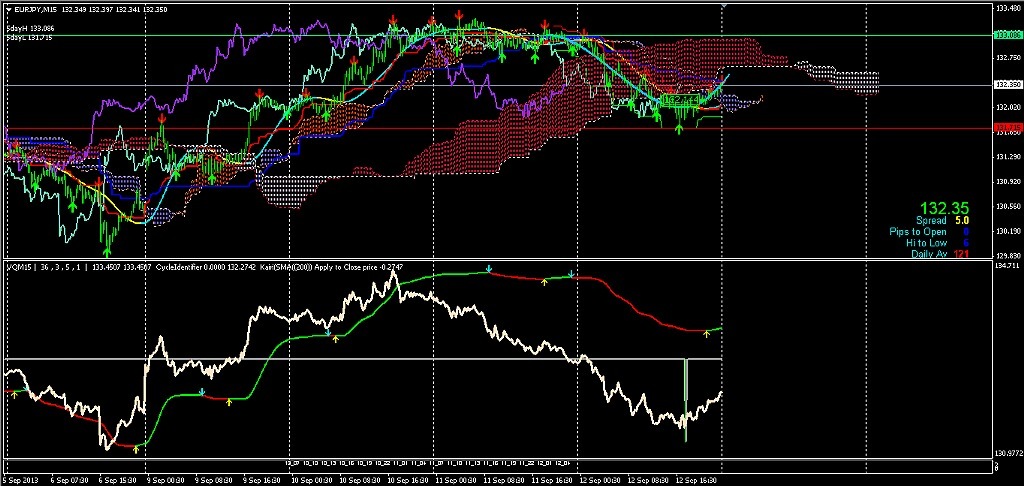This screenshot has height=486, width=1024.
Task: Click the 9 Sep 16:30 time label
Action: click(x=263, y=479)
